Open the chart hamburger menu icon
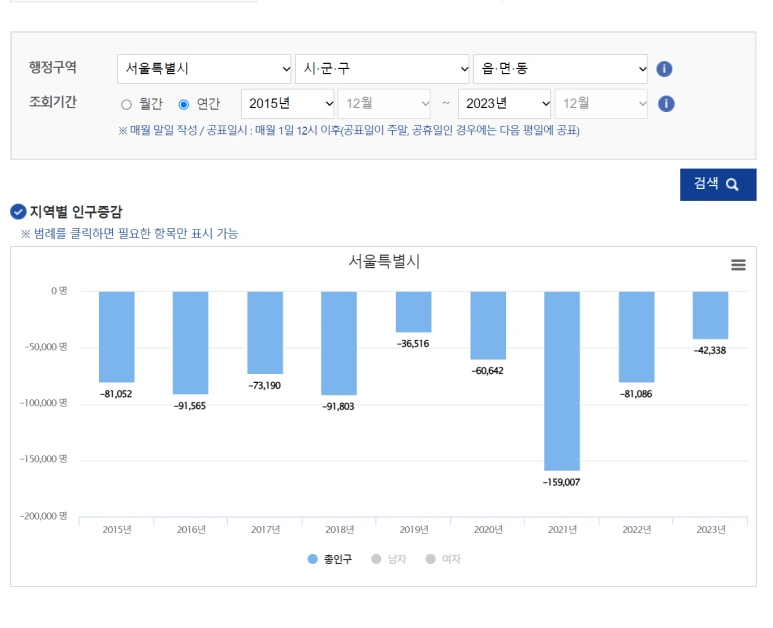Image resolution: width=773 pixels, height=628 pixels. click(x=738, y=265)
